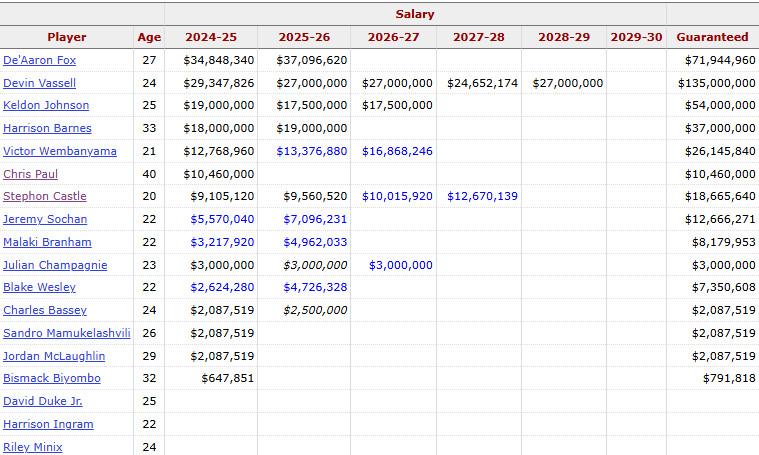Click Julian Champagnie's blue 2026-27 $3,000,000
The height and width of the screenshot is (455, 759).
point(400,265)
